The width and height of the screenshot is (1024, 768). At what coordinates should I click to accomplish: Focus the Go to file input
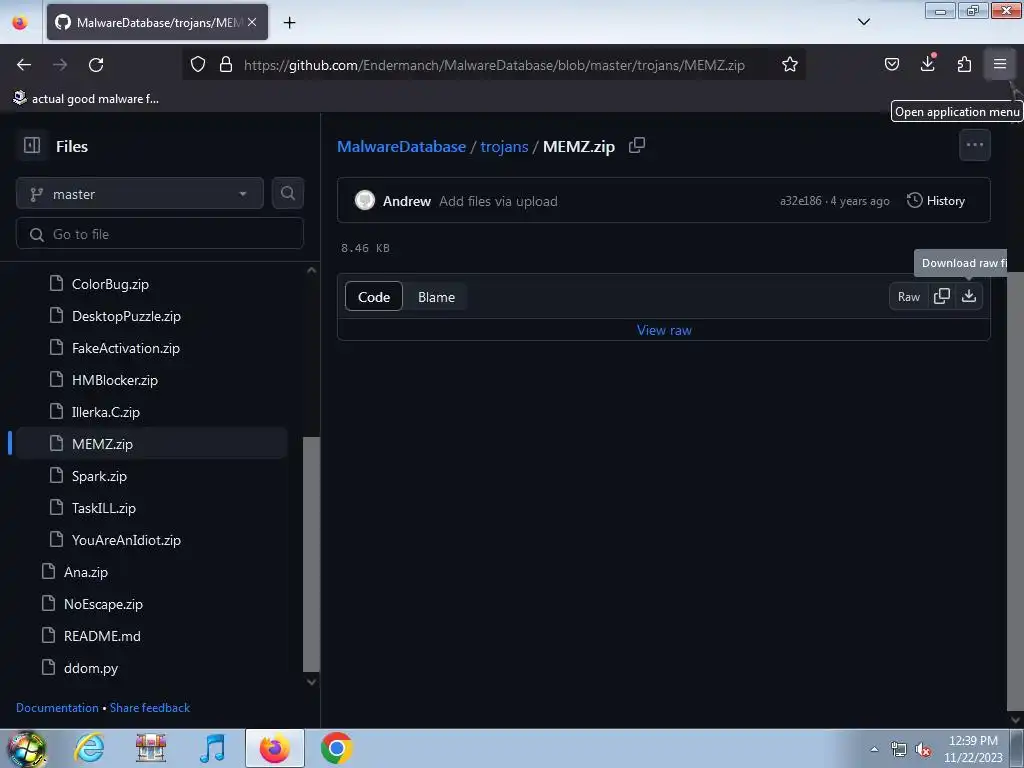(x=160, y=234)
